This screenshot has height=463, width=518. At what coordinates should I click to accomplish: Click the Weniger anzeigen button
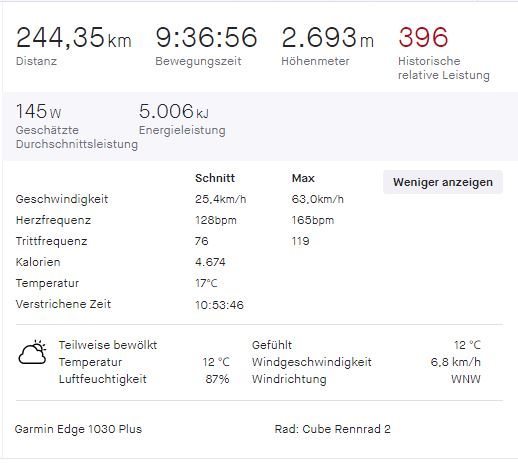443,182
